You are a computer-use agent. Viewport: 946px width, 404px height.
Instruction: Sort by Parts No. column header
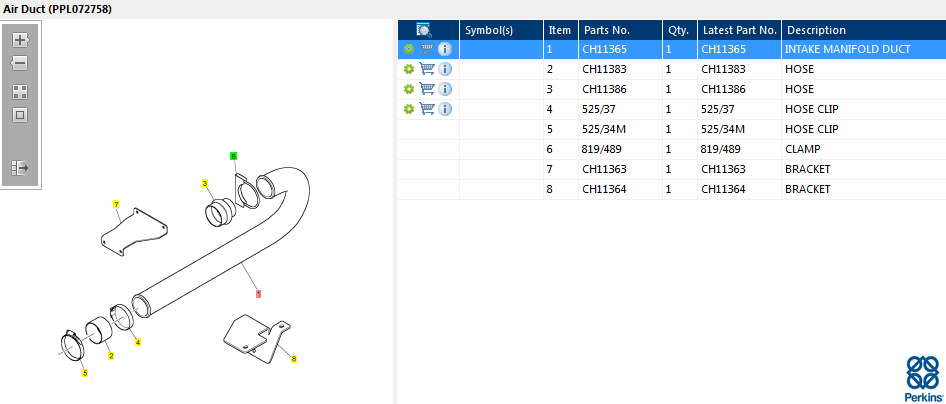tap(620, 30)
